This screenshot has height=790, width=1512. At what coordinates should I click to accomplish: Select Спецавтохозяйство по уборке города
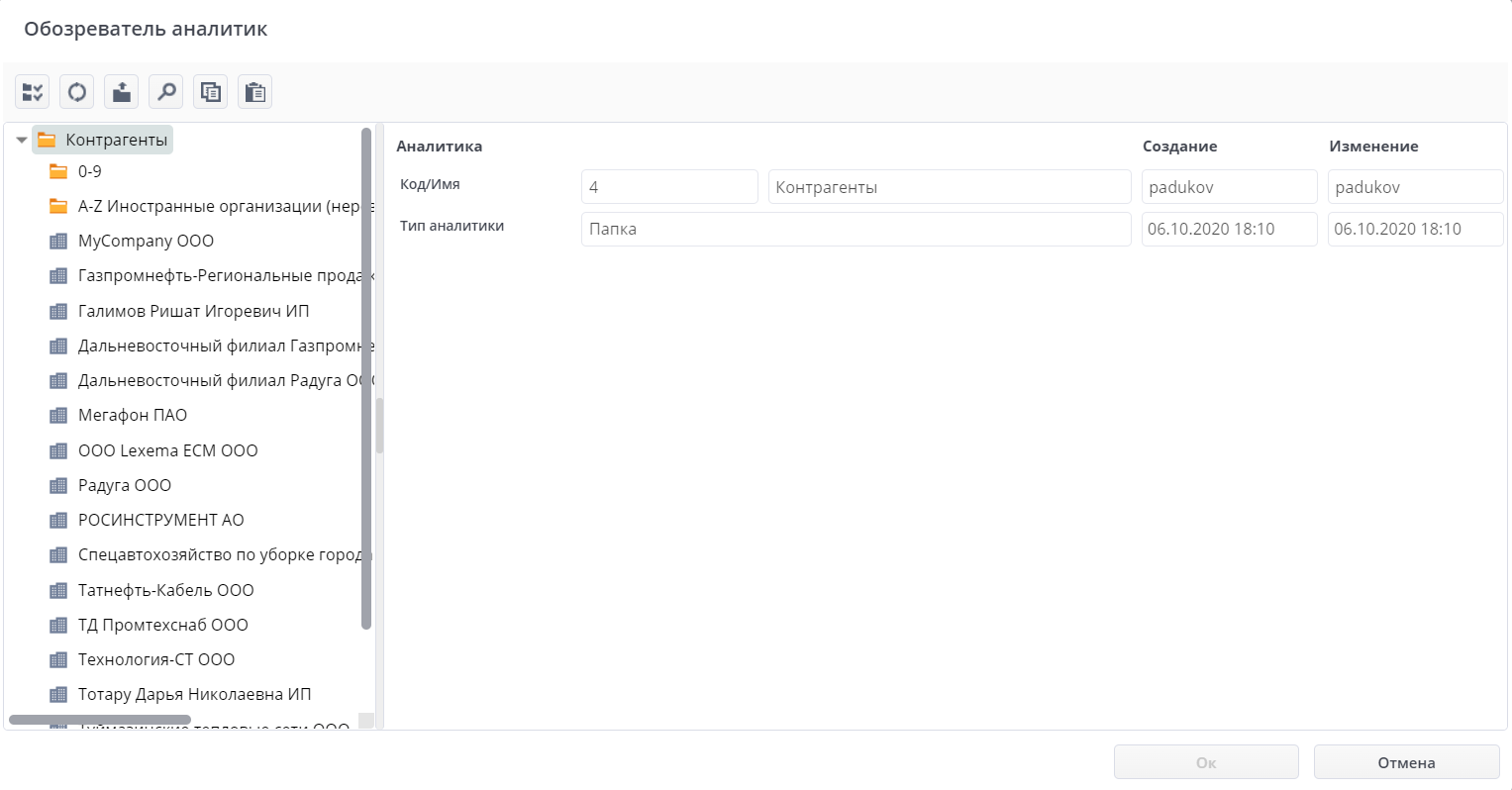click(x=226, y=554)
